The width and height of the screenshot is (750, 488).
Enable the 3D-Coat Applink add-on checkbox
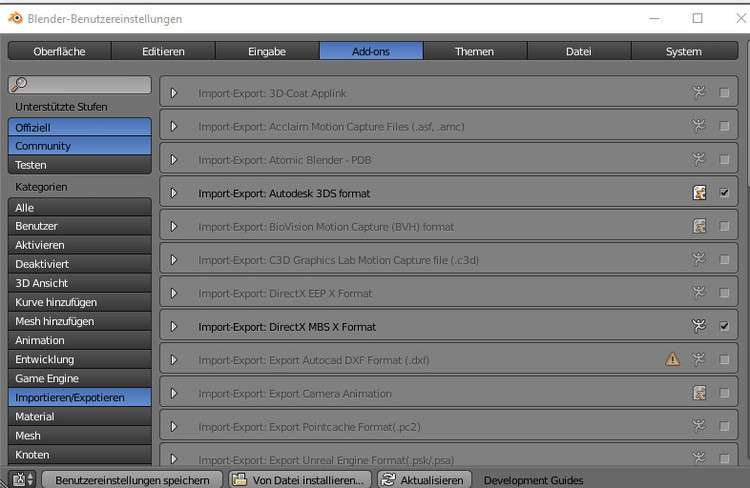click(724, 92)
